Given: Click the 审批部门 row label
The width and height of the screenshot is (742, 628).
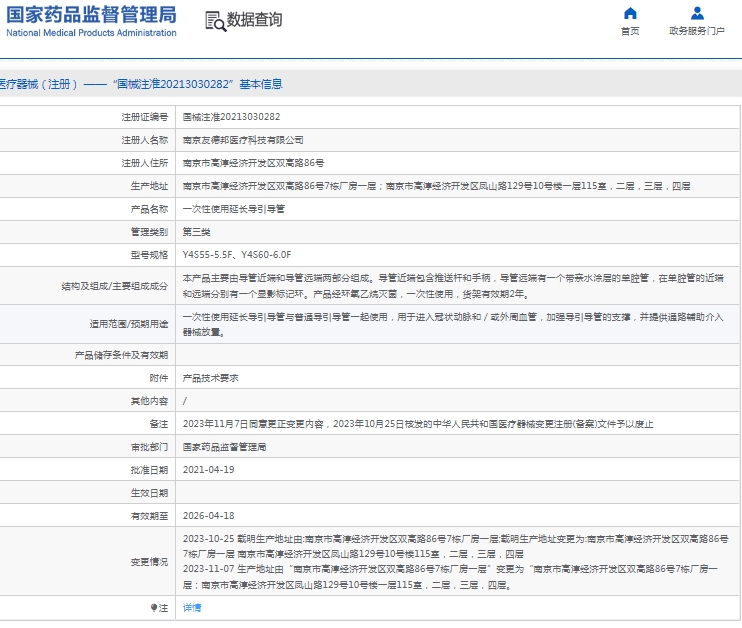Looking at the screenshot, I should [x=150, y=447].
